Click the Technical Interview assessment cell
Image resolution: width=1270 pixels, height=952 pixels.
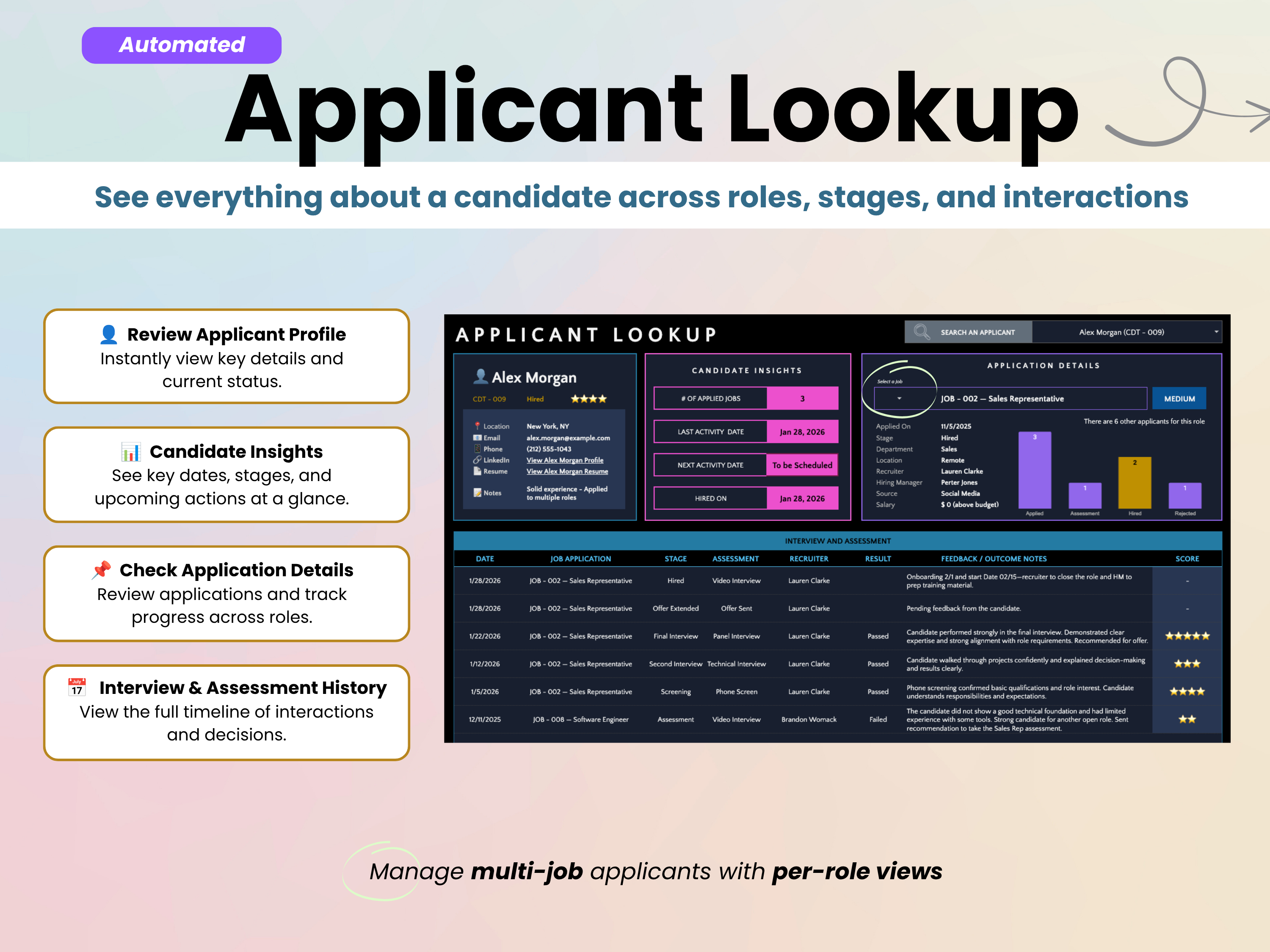click(737, 663)
